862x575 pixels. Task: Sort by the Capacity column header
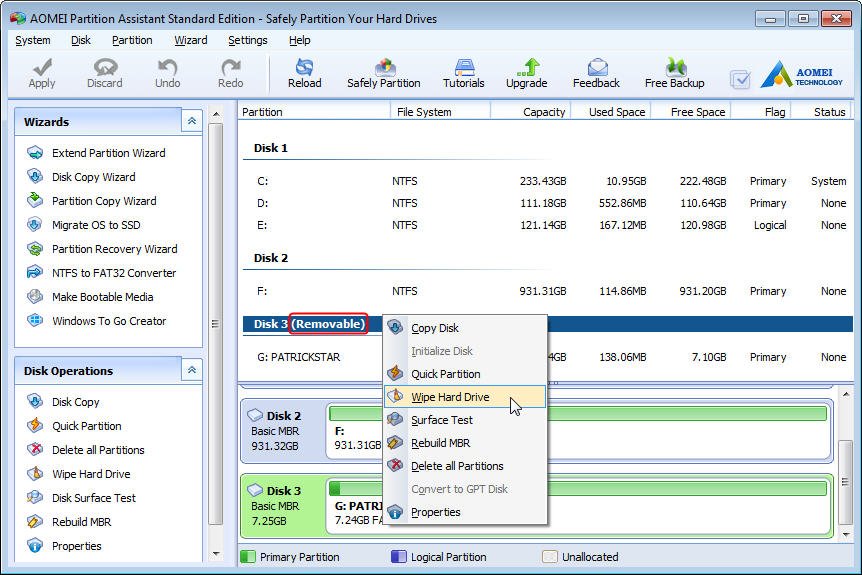point(543,112)
